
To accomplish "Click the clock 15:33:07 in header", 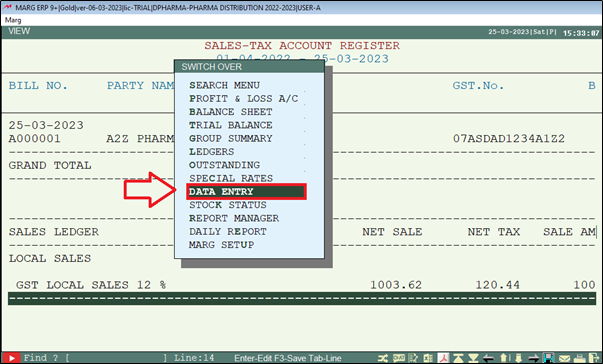I will coord(581,33).
